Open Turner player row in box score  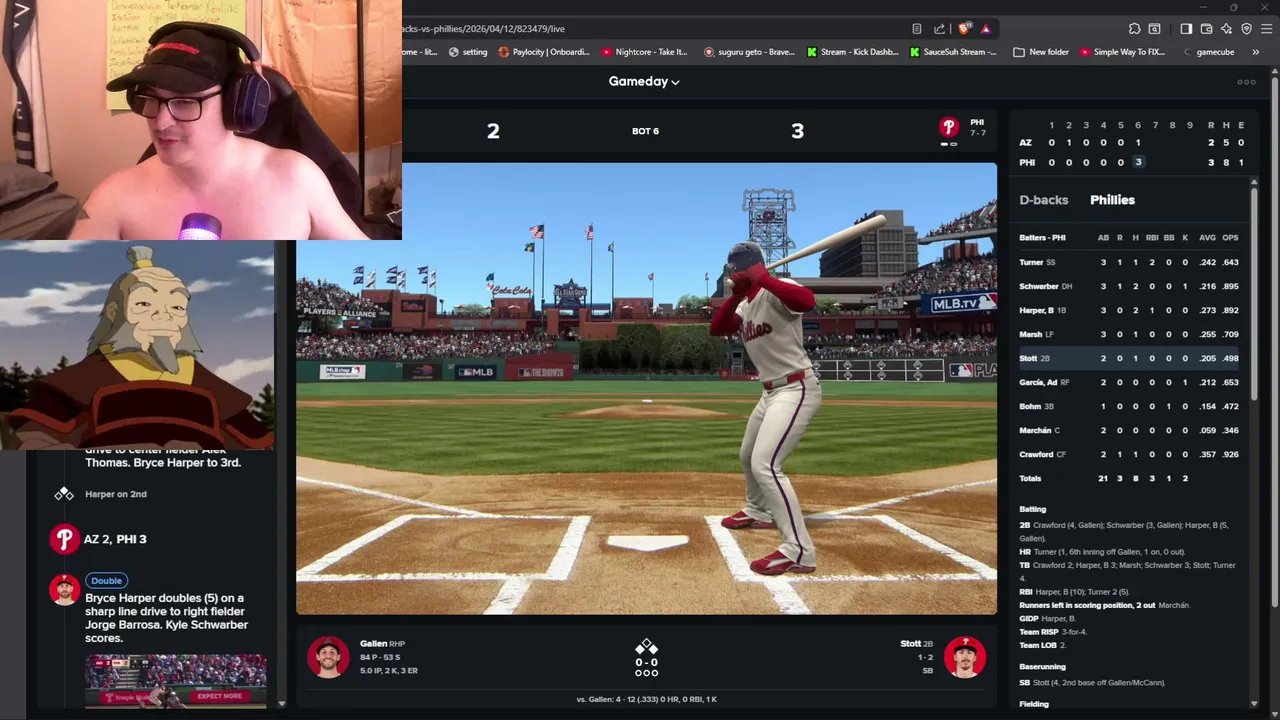coord(1130,262)
